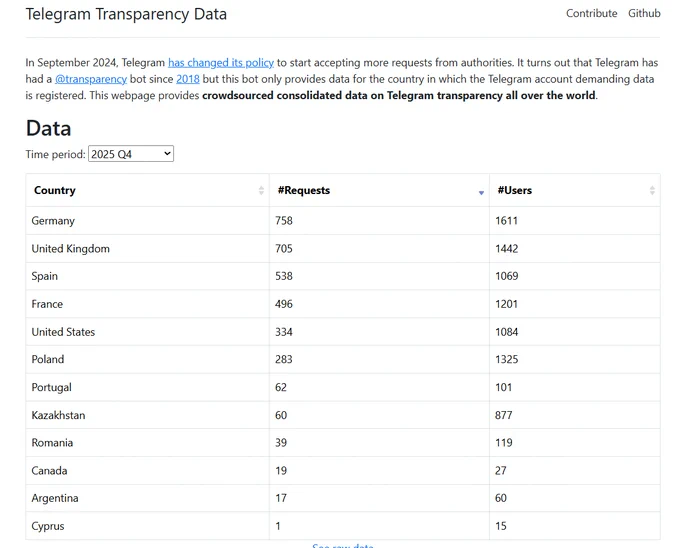
Task: Click the 101 users value for Portugal
Action: (503, 387)
